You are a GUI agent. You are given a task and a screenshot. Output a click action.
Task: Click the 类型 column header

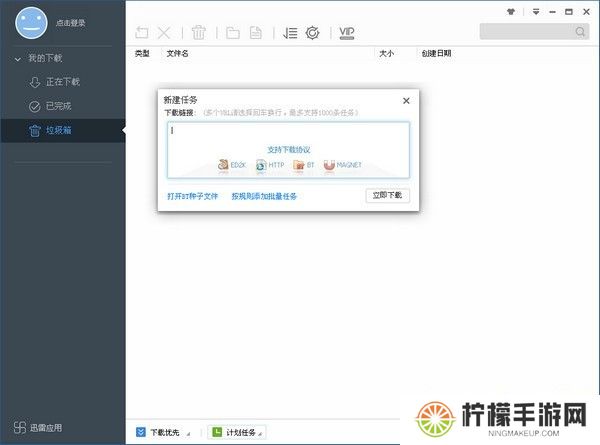click(x=142, y=54)
